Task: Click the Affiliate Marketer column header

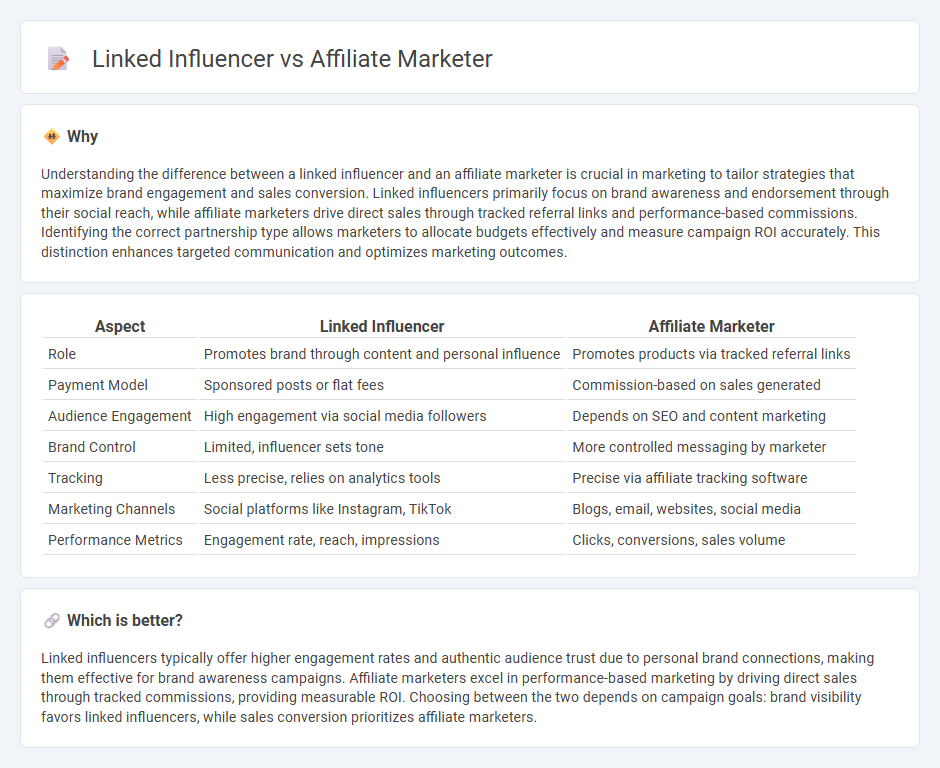Action: [x=711, y=326]
